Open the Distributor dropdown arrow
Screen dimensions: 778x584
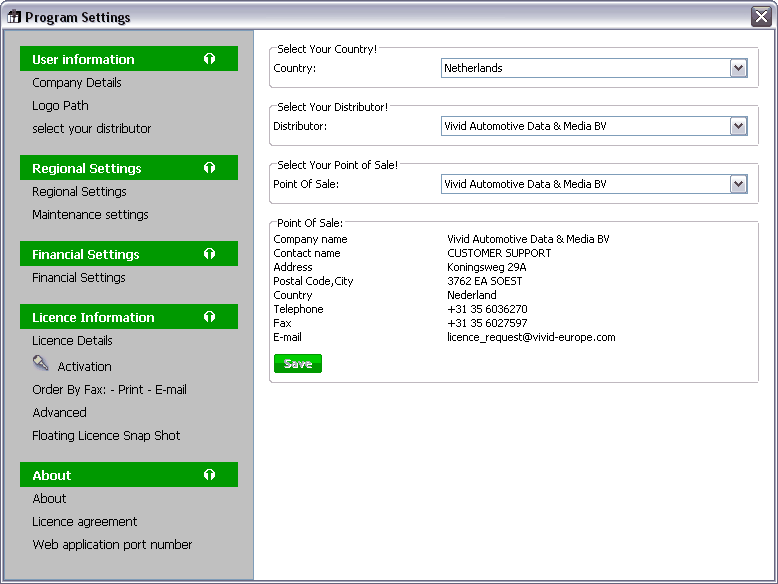[738, 126]
